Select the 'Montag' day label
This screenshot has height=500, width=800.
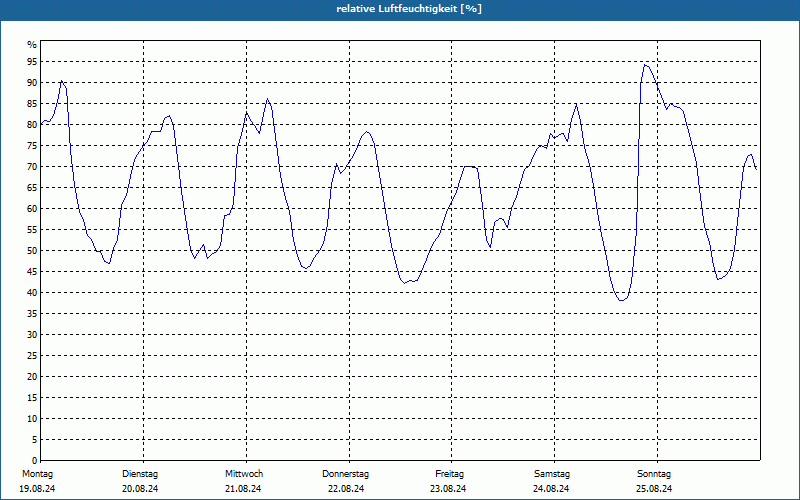point(38,474)
